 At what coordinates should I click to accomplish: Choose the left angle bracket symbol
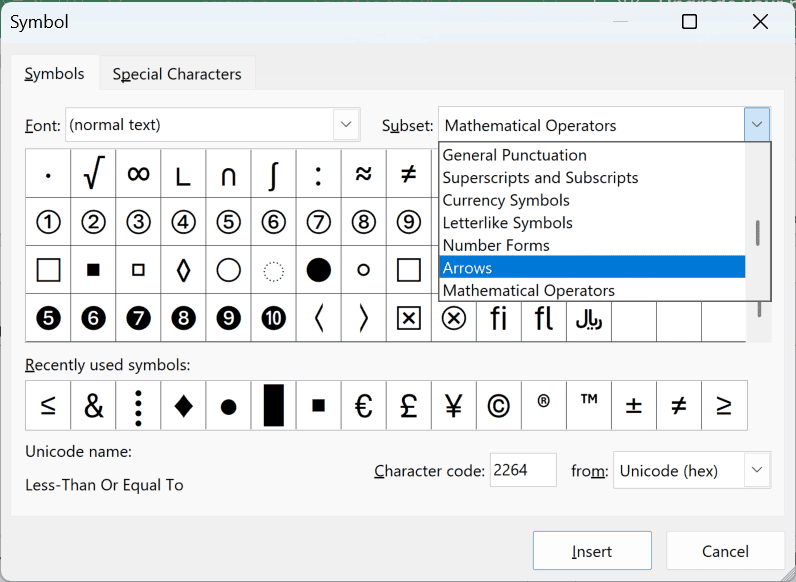tap(319, 318)
